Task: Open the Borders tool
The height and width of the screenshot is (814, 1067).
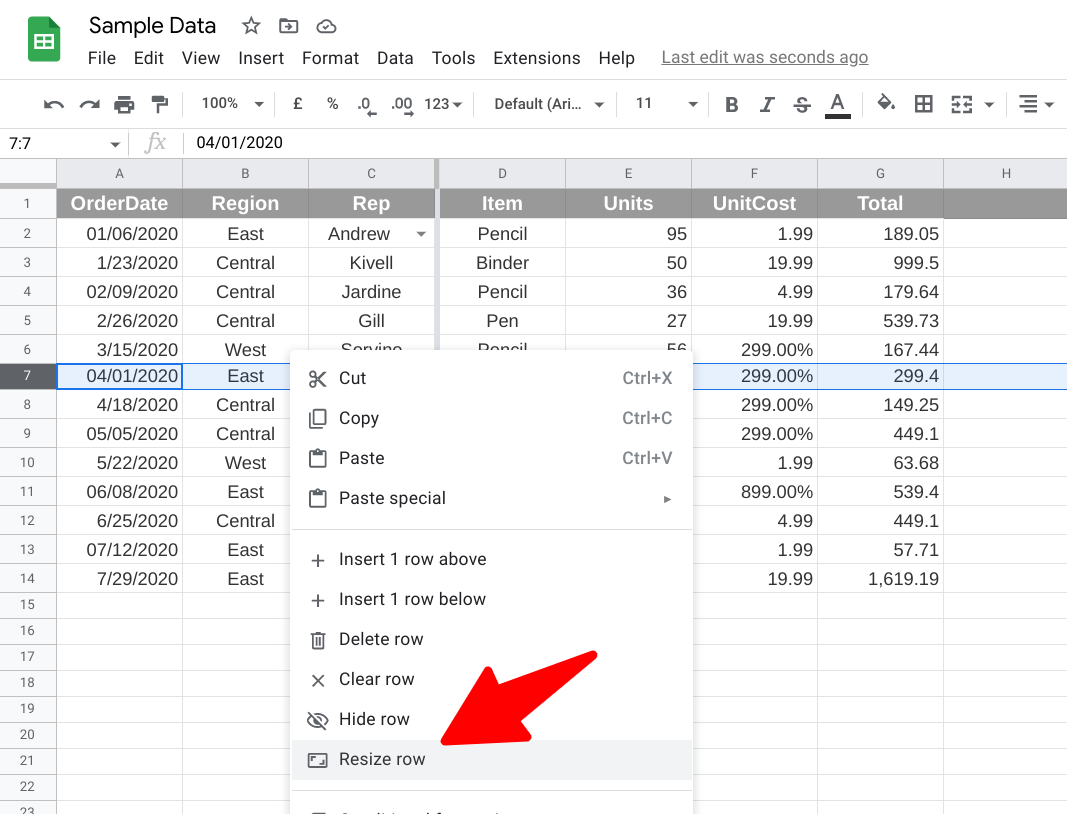Action: pos(923,104)
